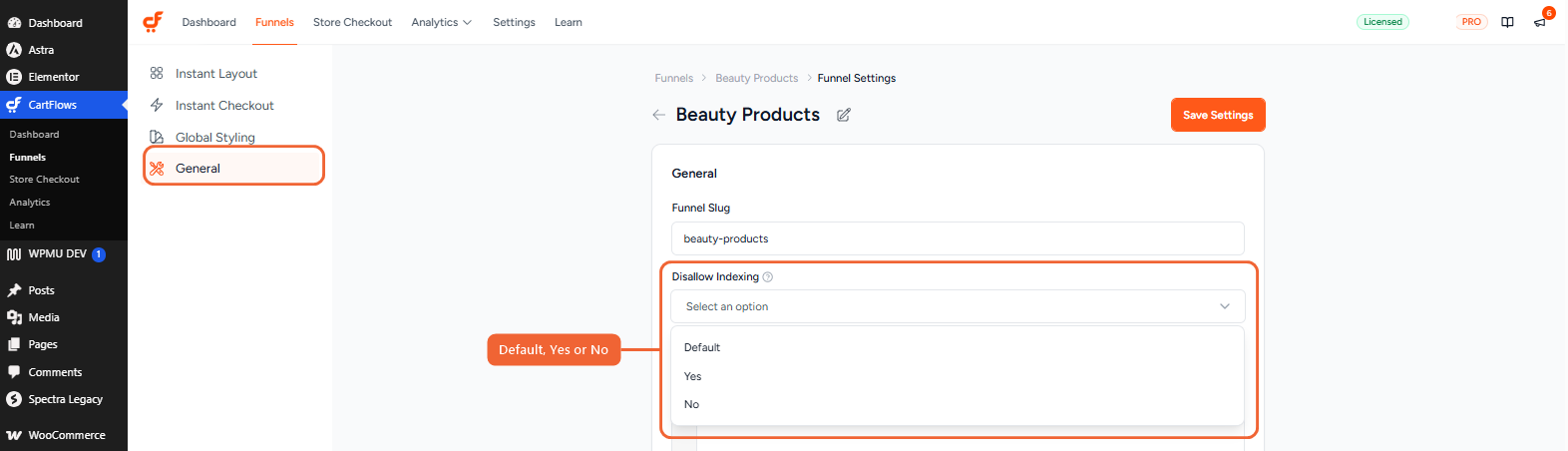Image resolution: width=1568 pixels, height=451 pixels.
Task: Open Settings in CartFlows top bar
Action: coord(514,22)
